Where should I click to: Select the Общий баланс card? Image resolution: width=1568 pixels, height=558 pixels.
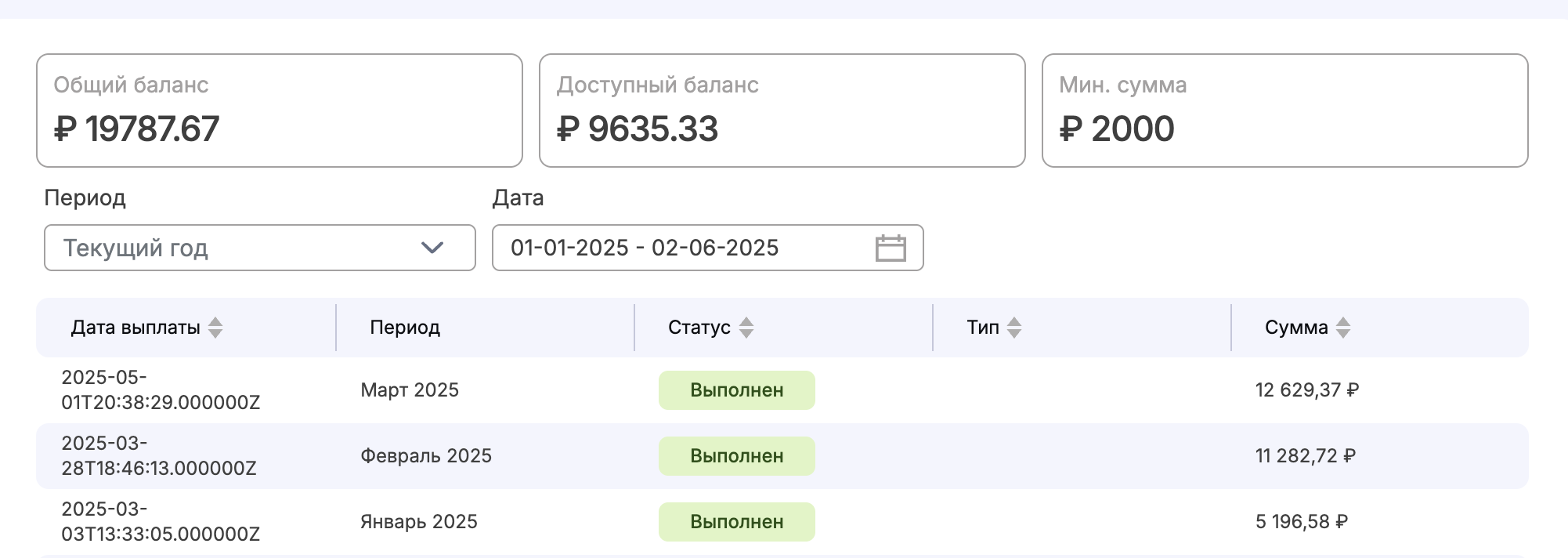point(279,111)
